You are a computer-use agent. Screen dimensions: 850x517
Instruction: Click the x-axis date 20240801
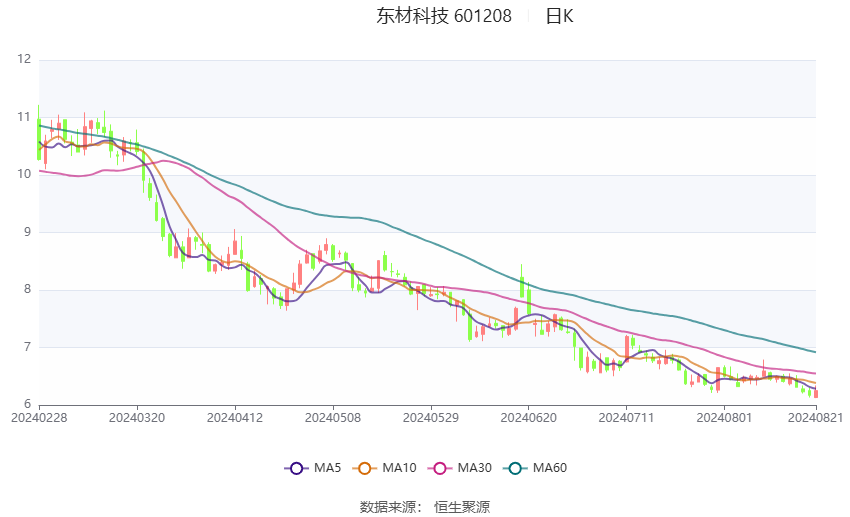724,418
